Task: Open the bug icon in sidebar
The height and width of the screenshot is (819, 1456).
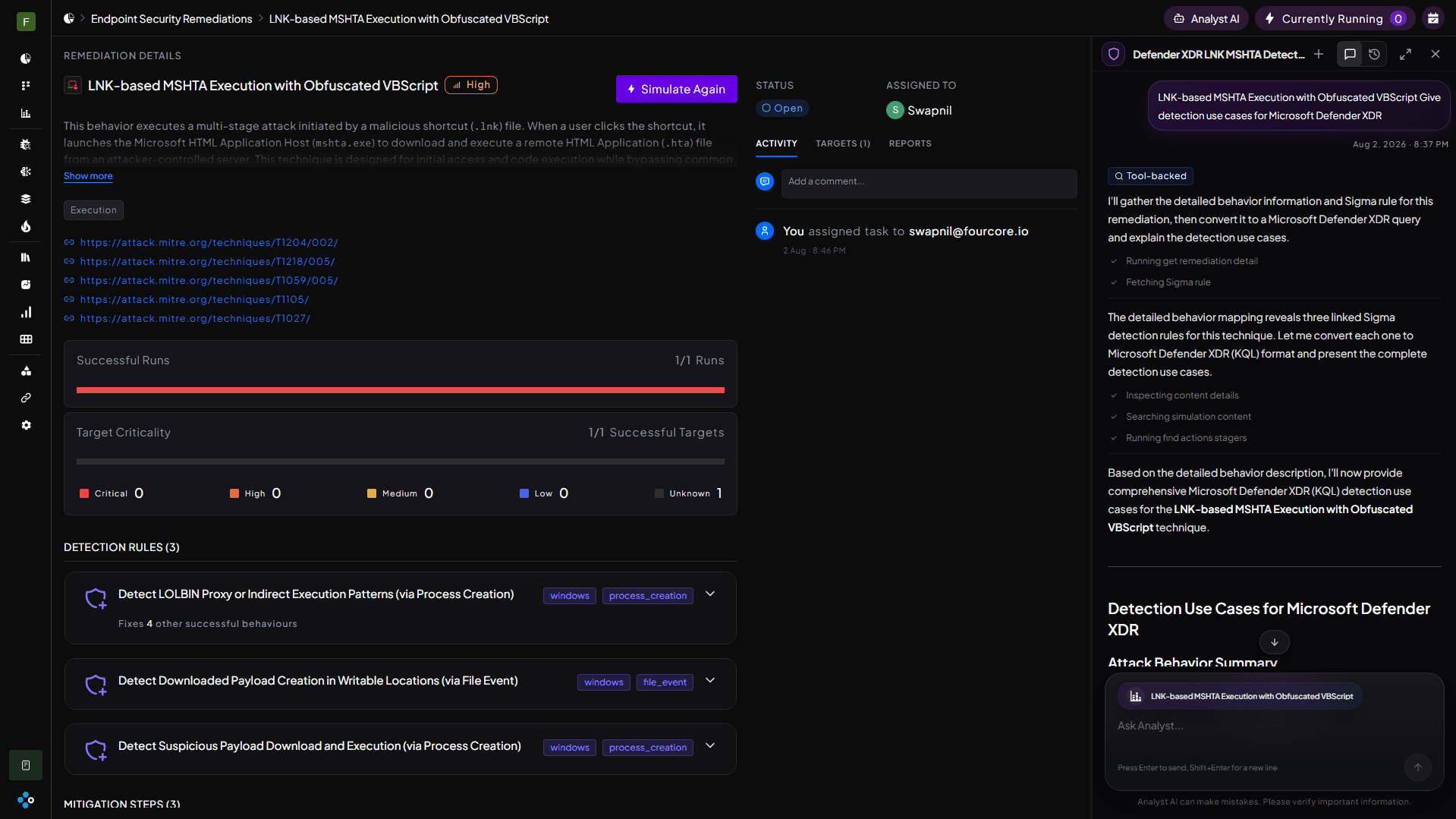Action: (26, 144)
